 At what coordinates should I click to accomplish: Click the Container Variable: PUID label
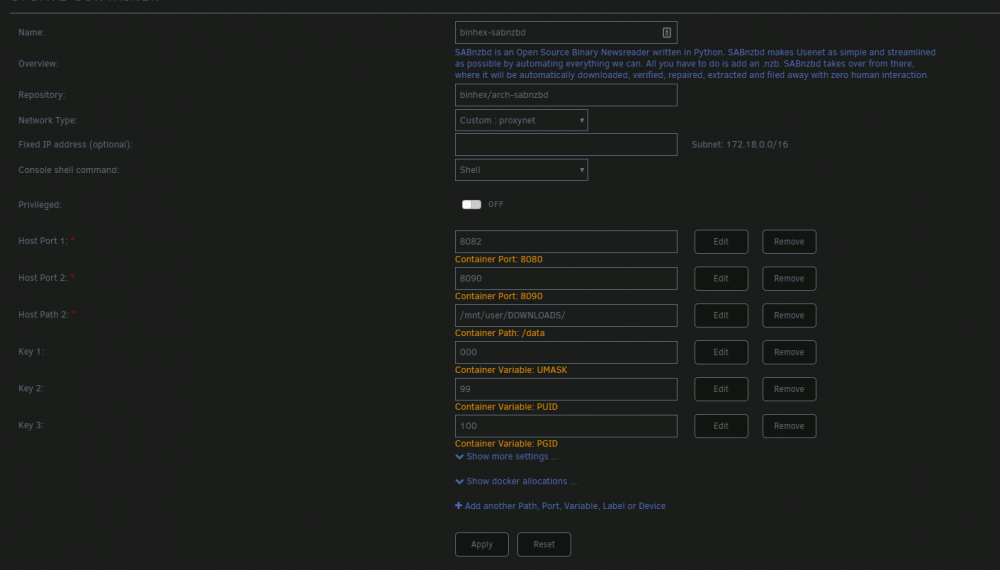pos(506,407)
